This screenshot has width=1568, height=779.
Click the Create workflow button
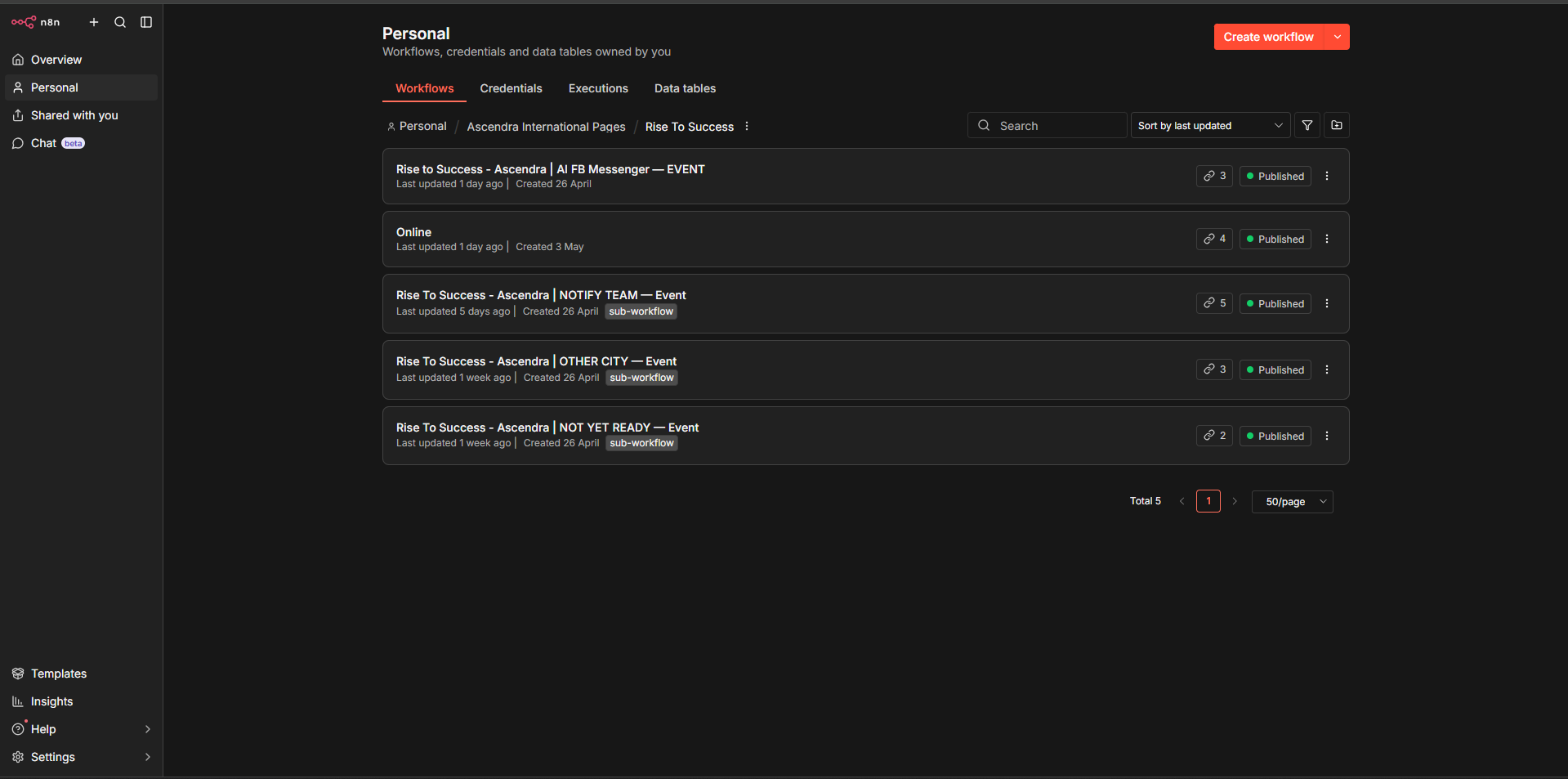pos(1268,37)
